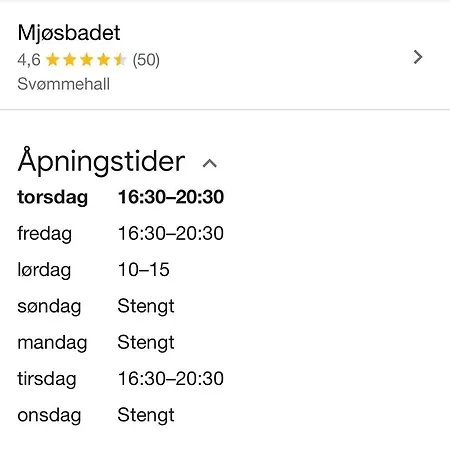Select the bold torsdag row
Screen dimensions: 450x450
click(120, 197)
